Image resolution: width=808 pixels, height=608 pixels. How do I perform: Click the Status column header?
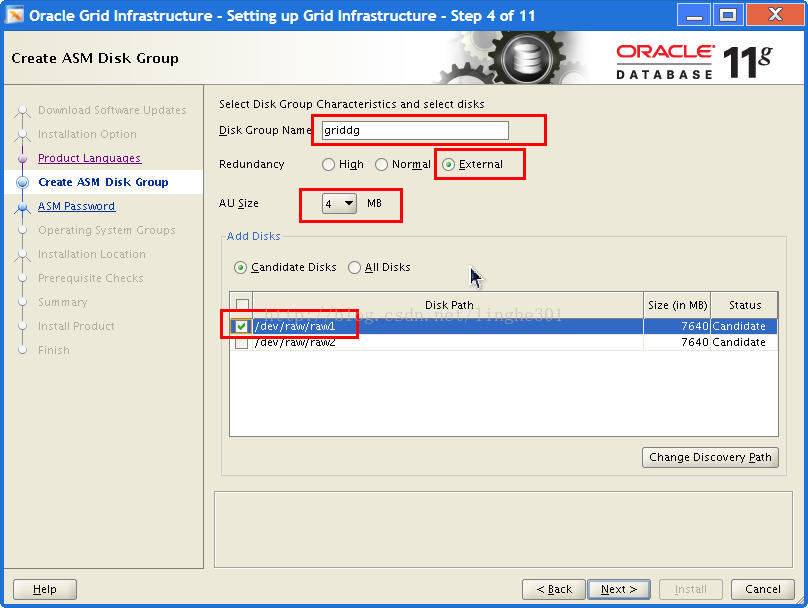pos(745,305)
